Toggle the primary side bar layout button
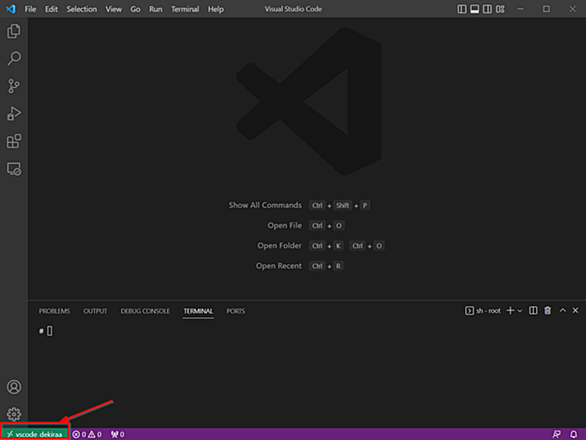 (x=462, y=9)
